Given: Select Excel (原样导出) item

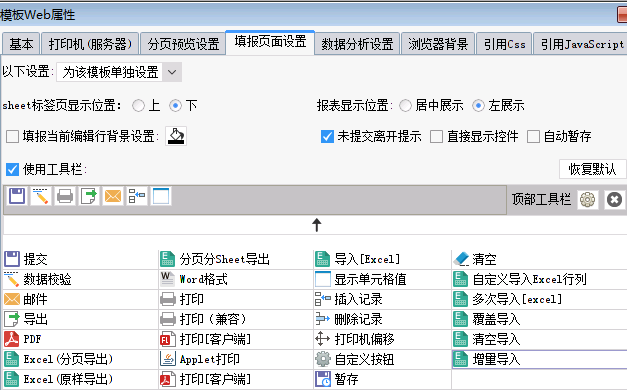Looking at the screenshot, I should [x=80, y=379].
